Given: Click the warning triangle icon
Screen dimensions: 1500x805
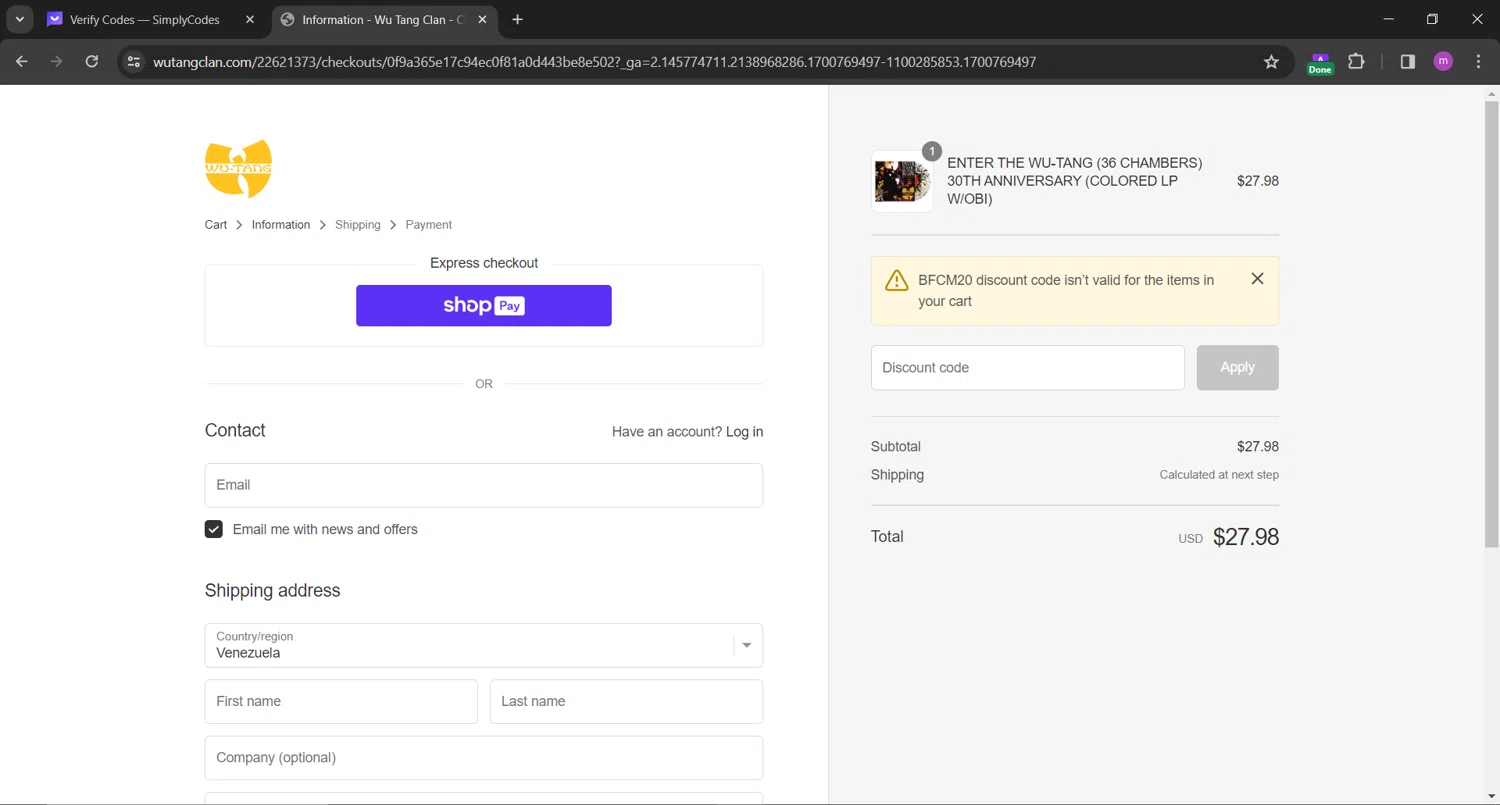Looking at the screenshot, I should [x=896, y=280].
